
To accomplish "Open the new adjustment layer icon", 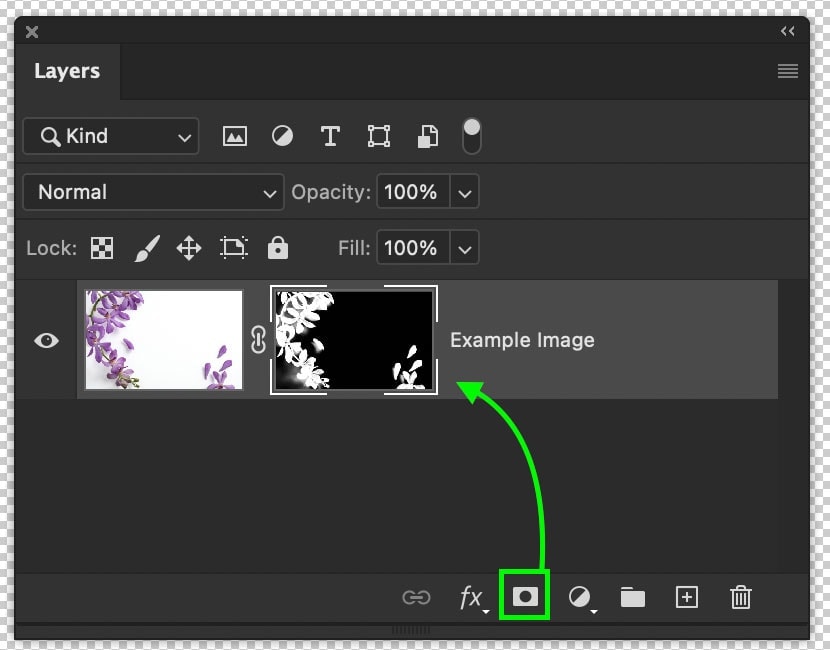I will (578, 597).
